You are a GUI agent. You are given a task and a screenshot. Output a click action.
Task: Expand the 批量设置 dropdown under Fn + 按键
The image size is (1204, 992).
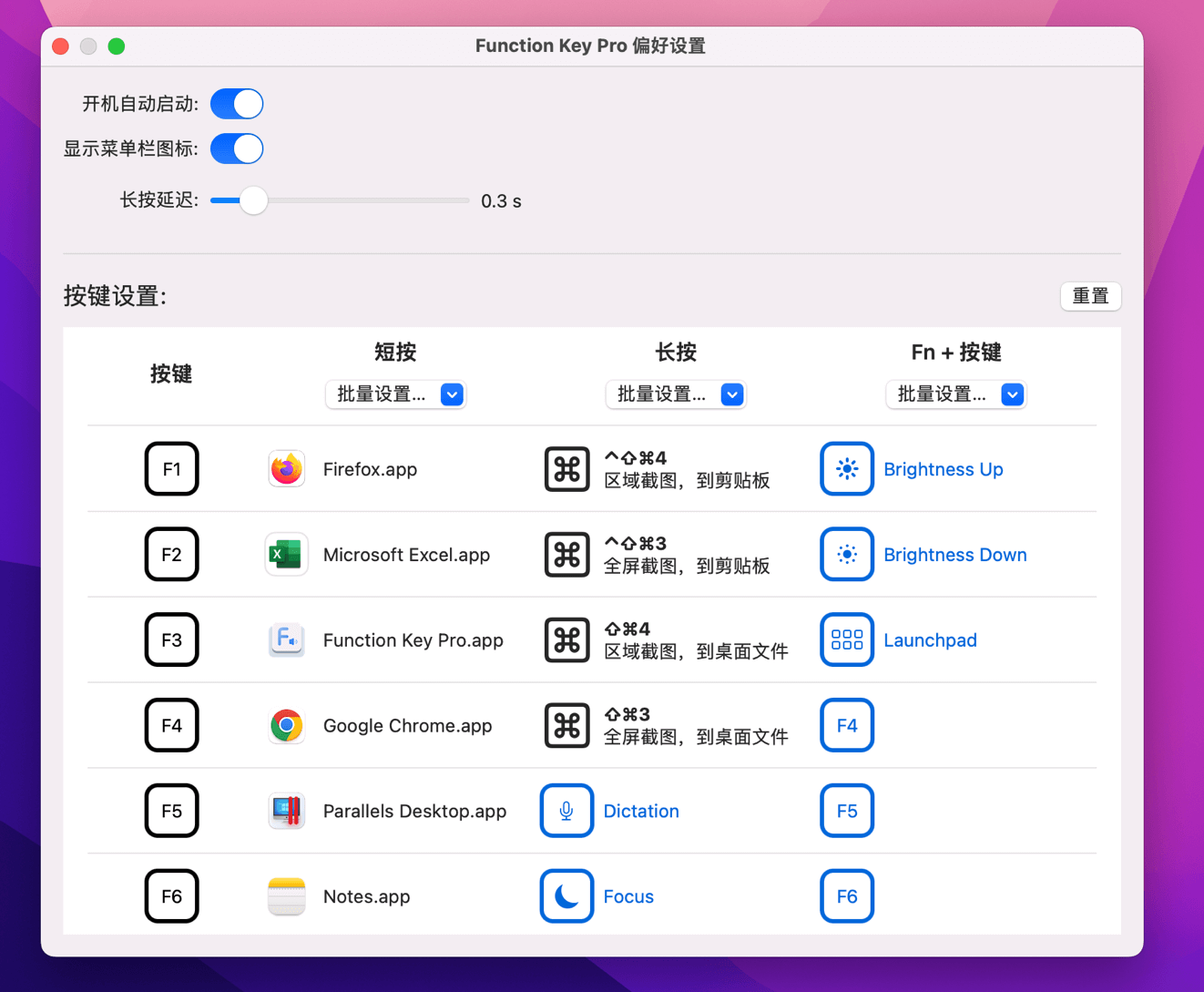coord(956,394)
